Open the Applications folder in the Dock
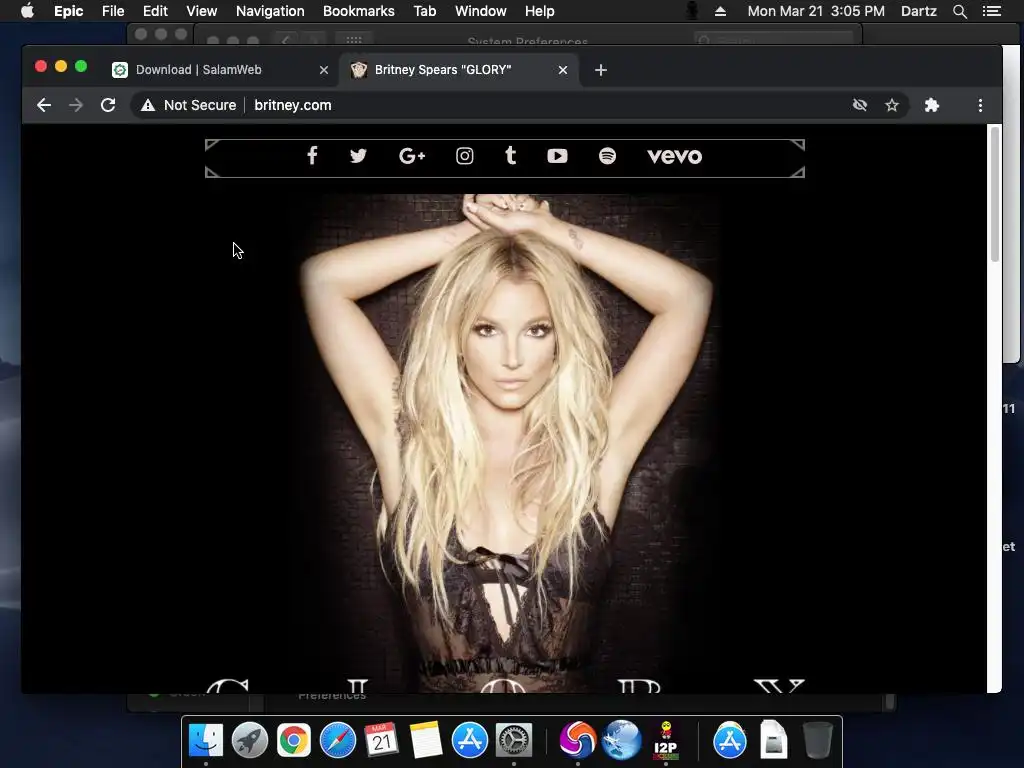Image resolution: width=1024 pixels, height=768 pixels. point(729,740)
